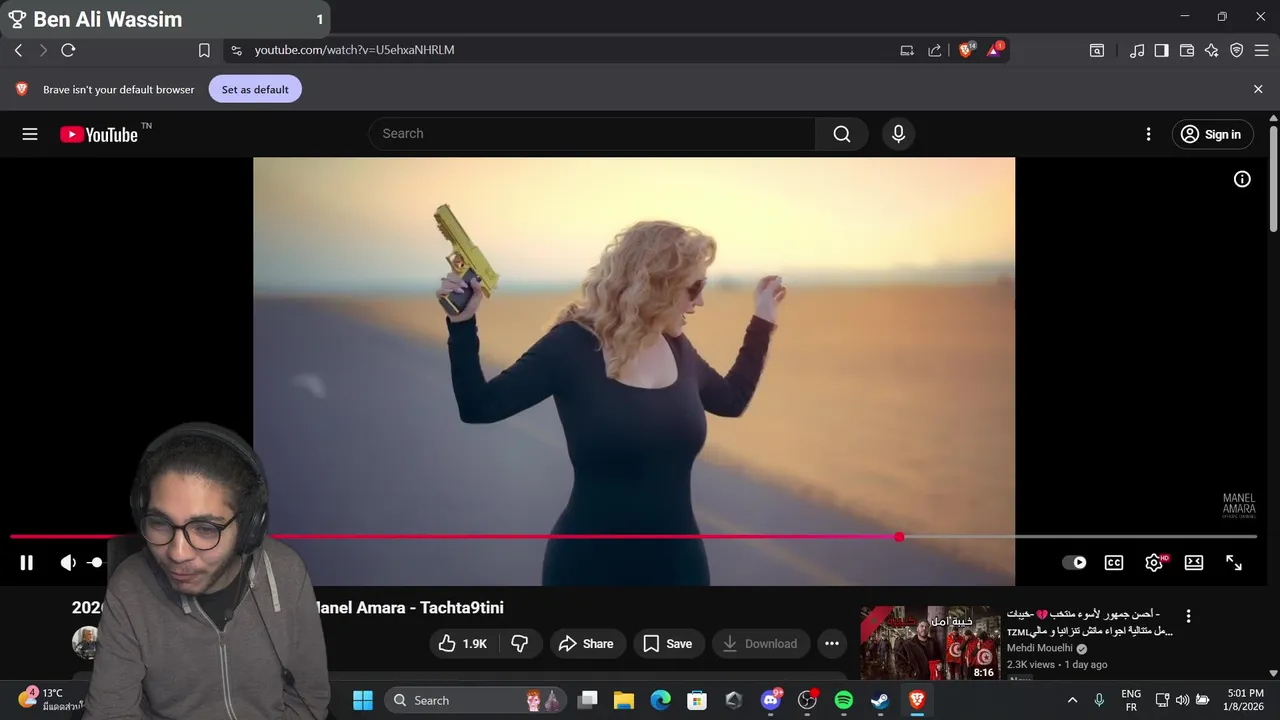Open the YouTube hamburger guide menu
This screenshot has height=720, width=1280.
30,134
